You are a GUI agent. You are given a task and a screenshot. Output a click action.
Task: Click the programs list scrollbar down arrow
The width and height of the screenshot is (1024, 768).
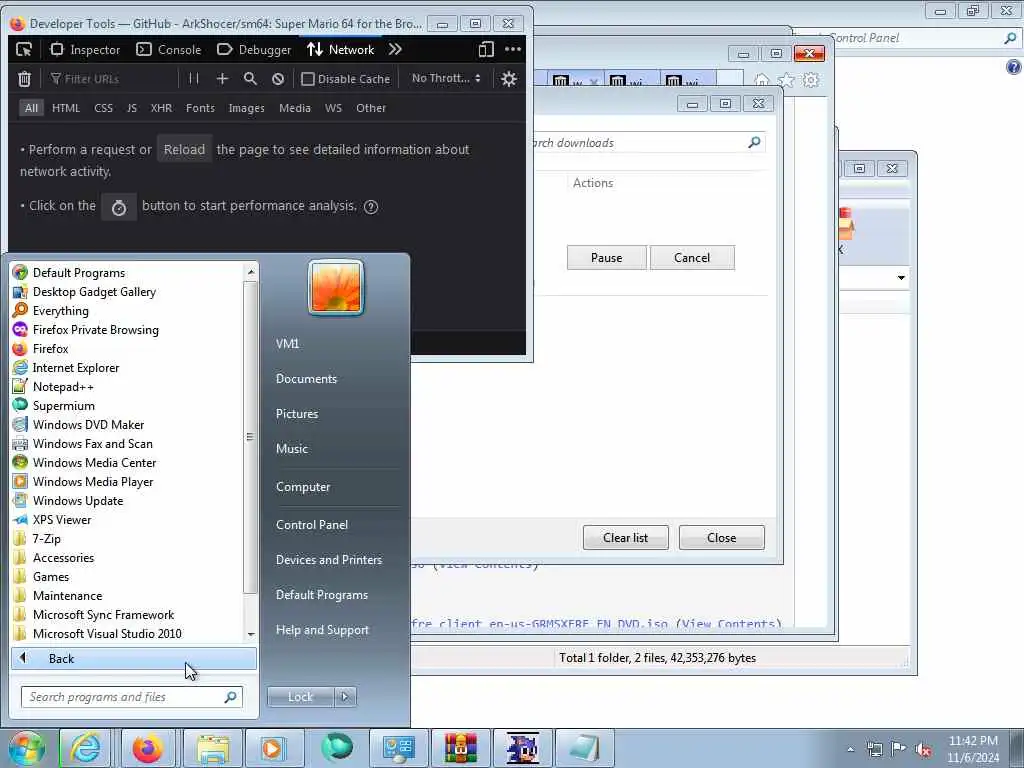pos(251,635)
